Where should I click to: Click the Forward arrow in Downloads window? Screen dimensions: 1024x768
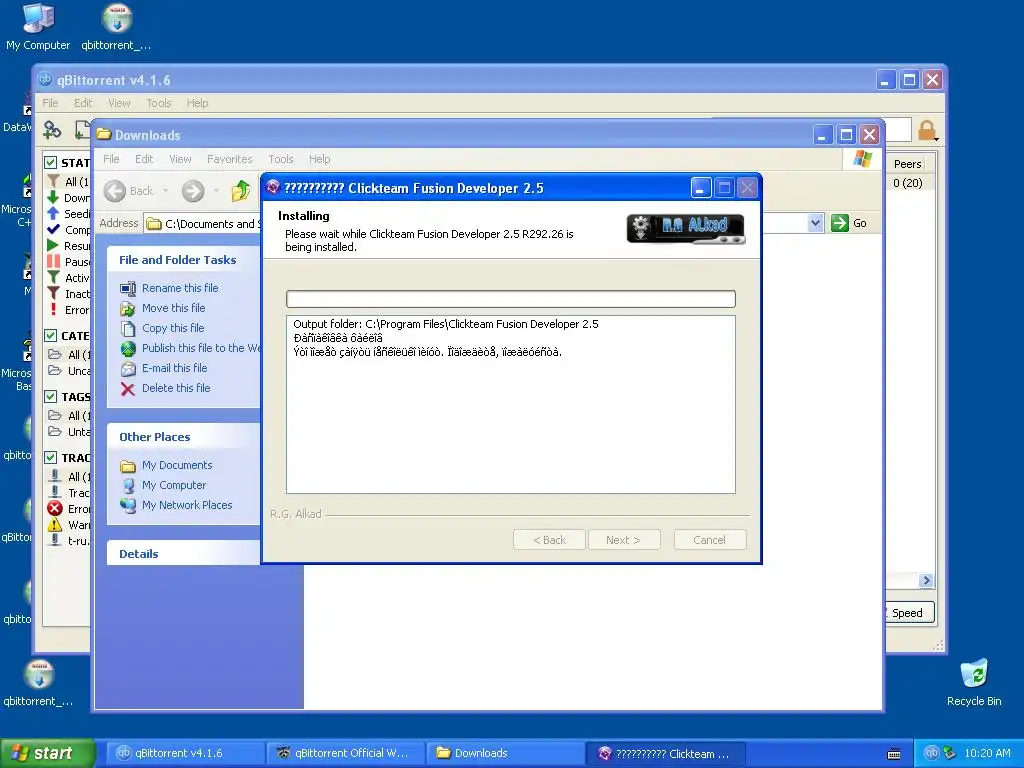click(193, 191)
